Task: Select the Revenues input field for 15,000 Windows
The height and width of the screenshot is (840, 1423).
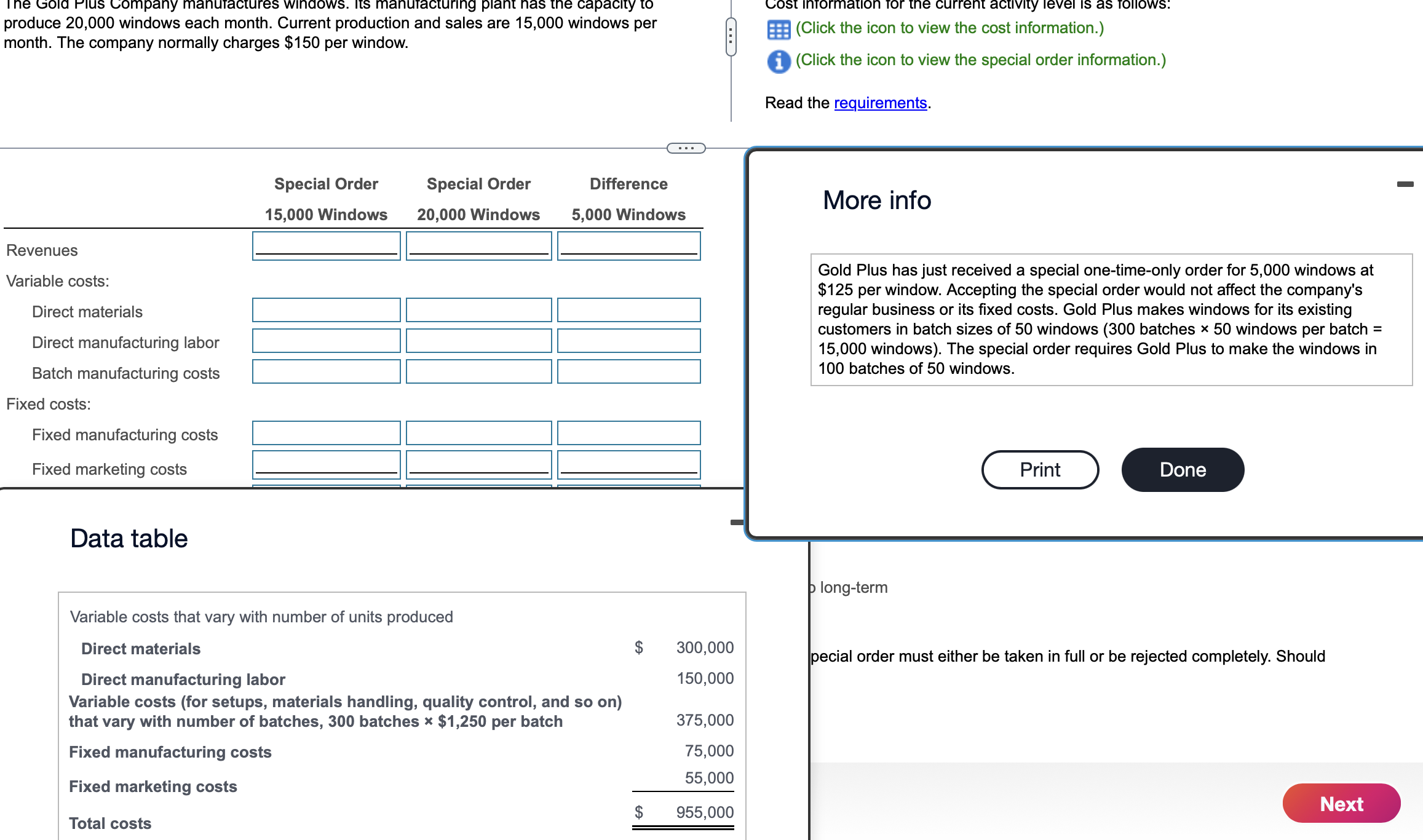Action: [326, 248]
